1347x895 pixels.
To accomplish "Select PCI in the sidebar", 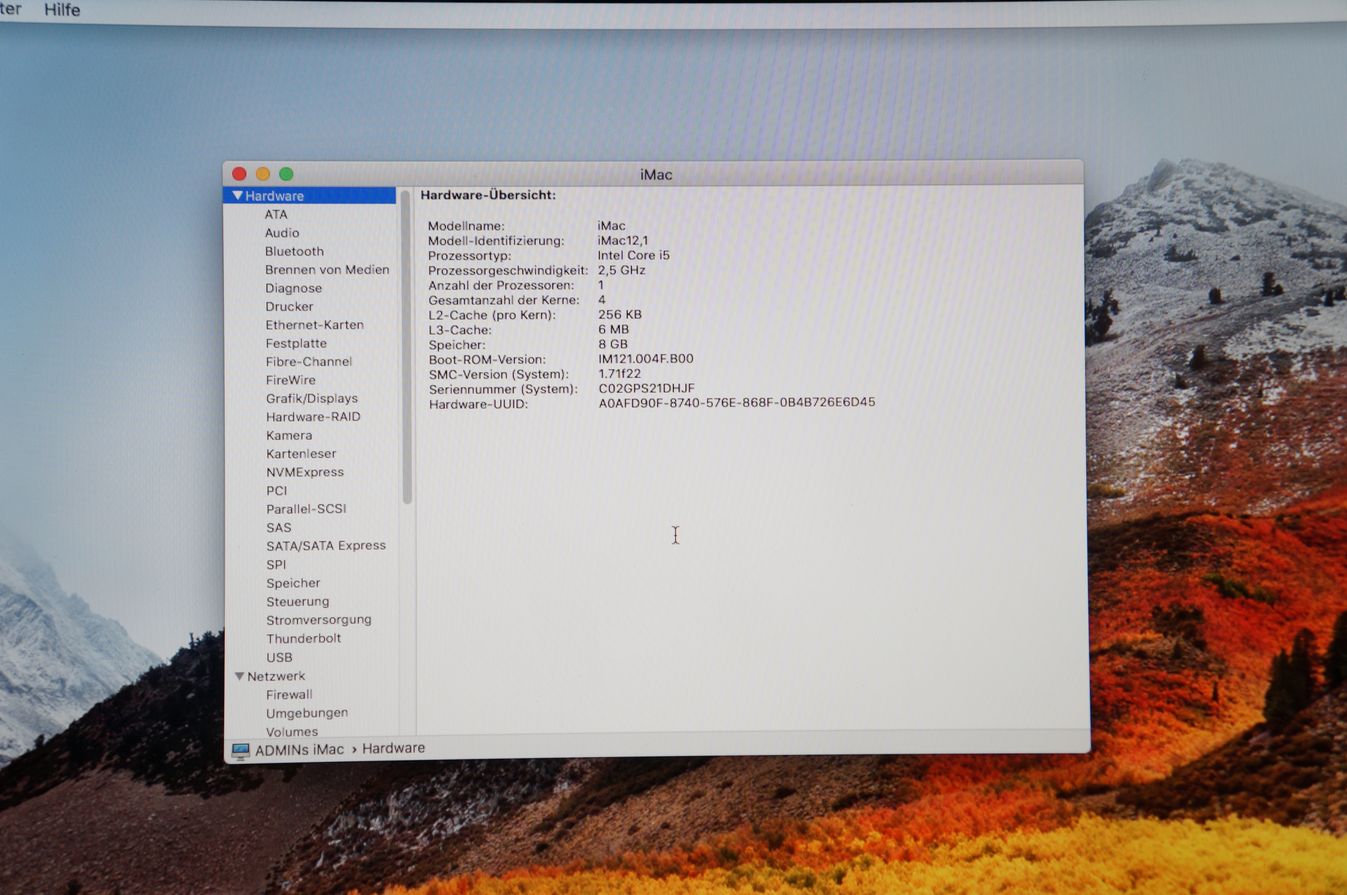I will (276, 491).
